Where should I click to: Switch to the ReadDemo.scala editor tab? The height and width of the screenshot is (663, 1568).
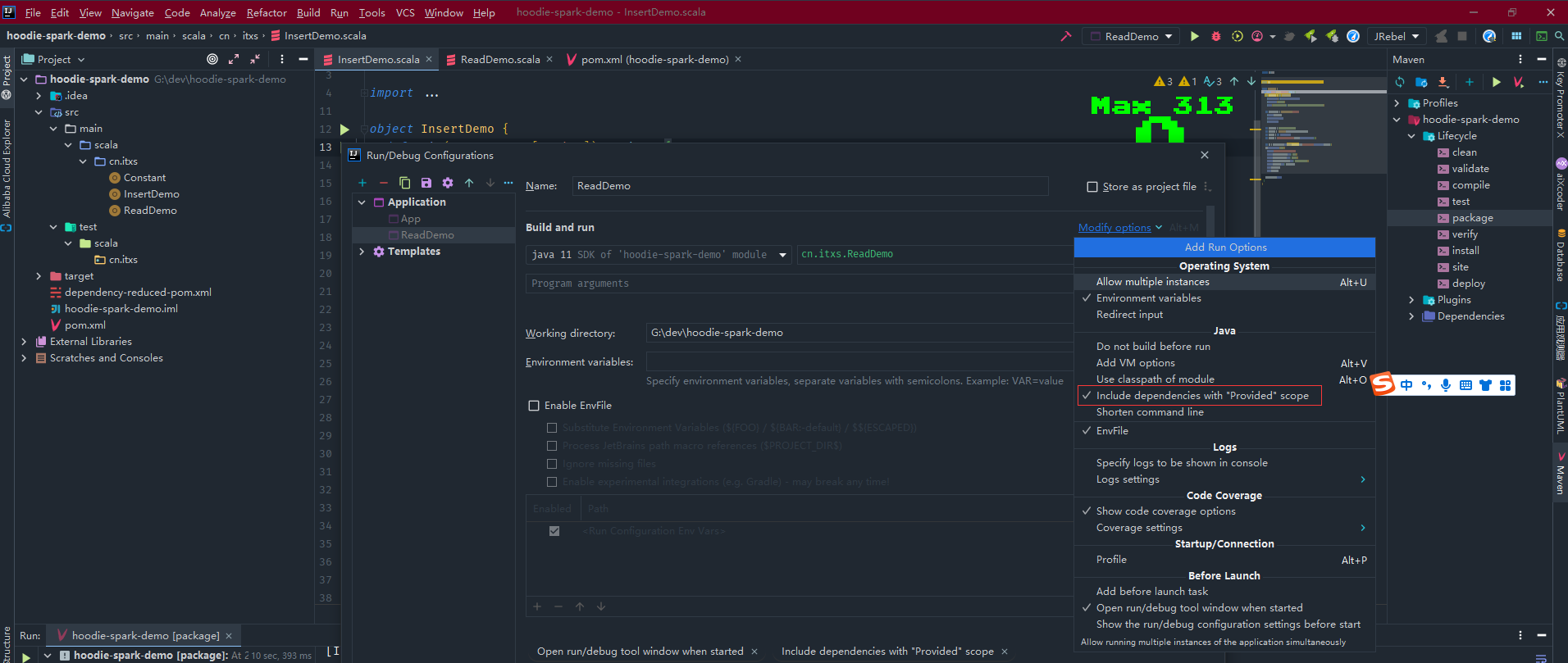[500, 59]
